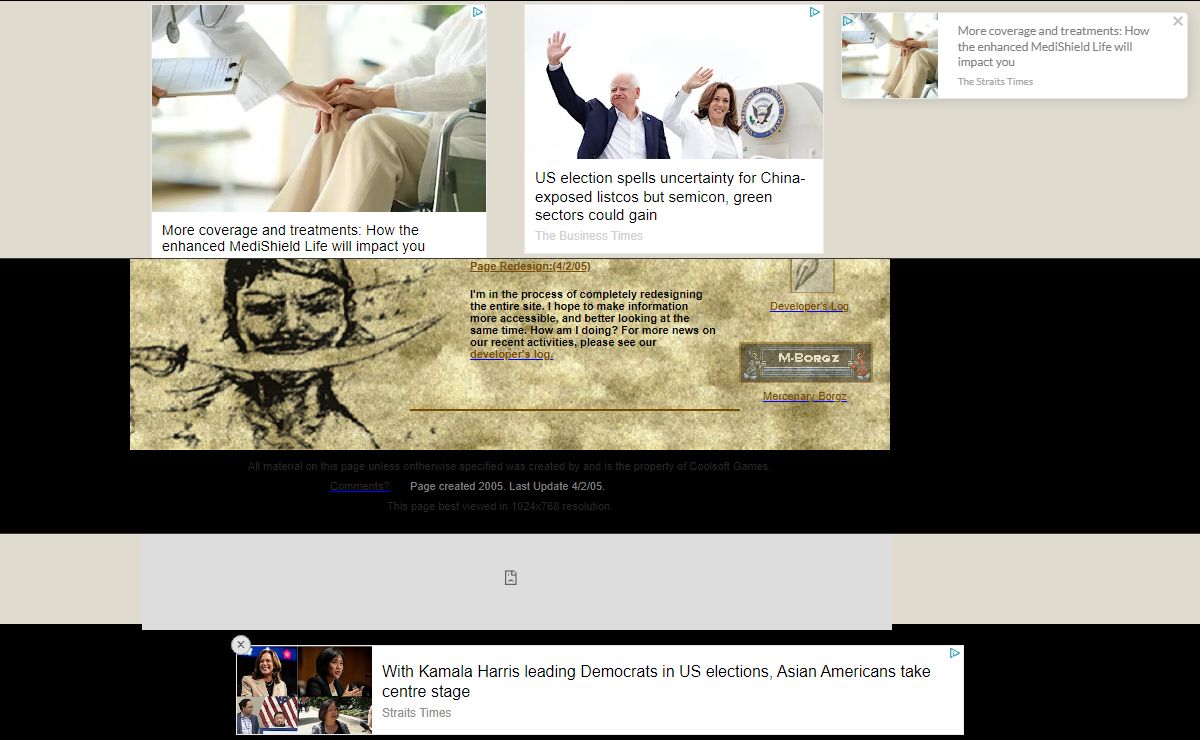This screenshot has height=740, width=1200.
Task: Click small card's MediShield headline text
Action: (1053, 46)
